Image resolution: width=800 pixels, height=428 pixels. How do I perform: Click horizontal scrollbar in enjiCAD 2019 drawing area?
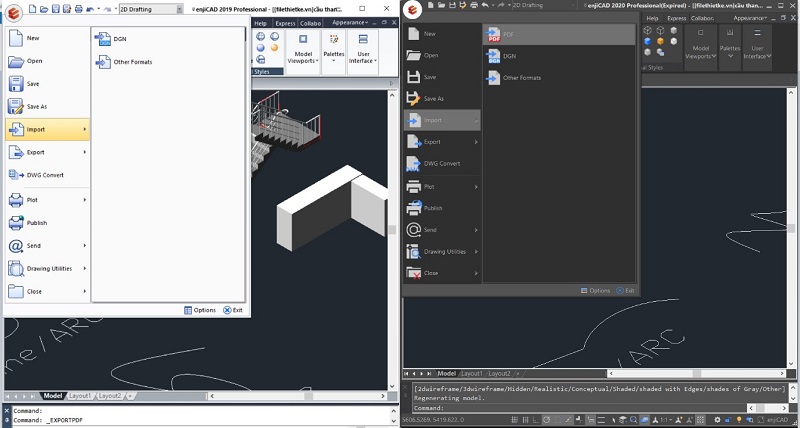pos(298,396)
